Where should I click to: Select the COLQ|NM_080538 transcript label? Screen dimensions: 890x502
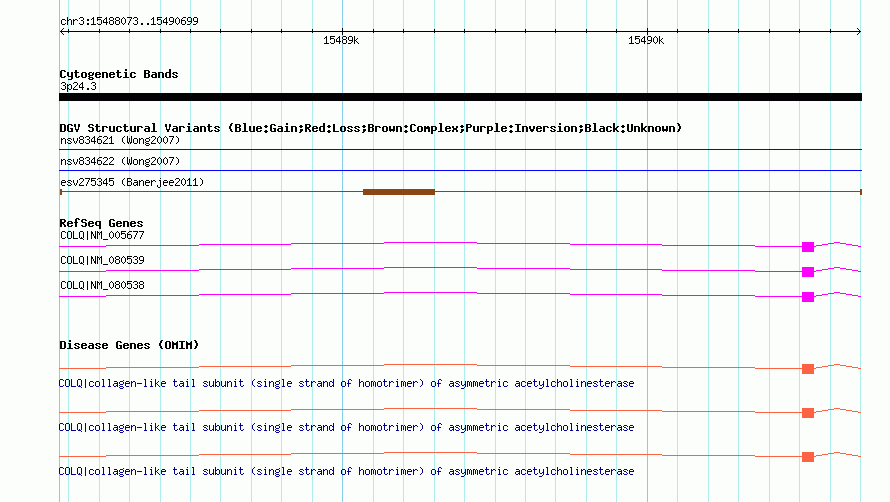click(x=102, y=285)
